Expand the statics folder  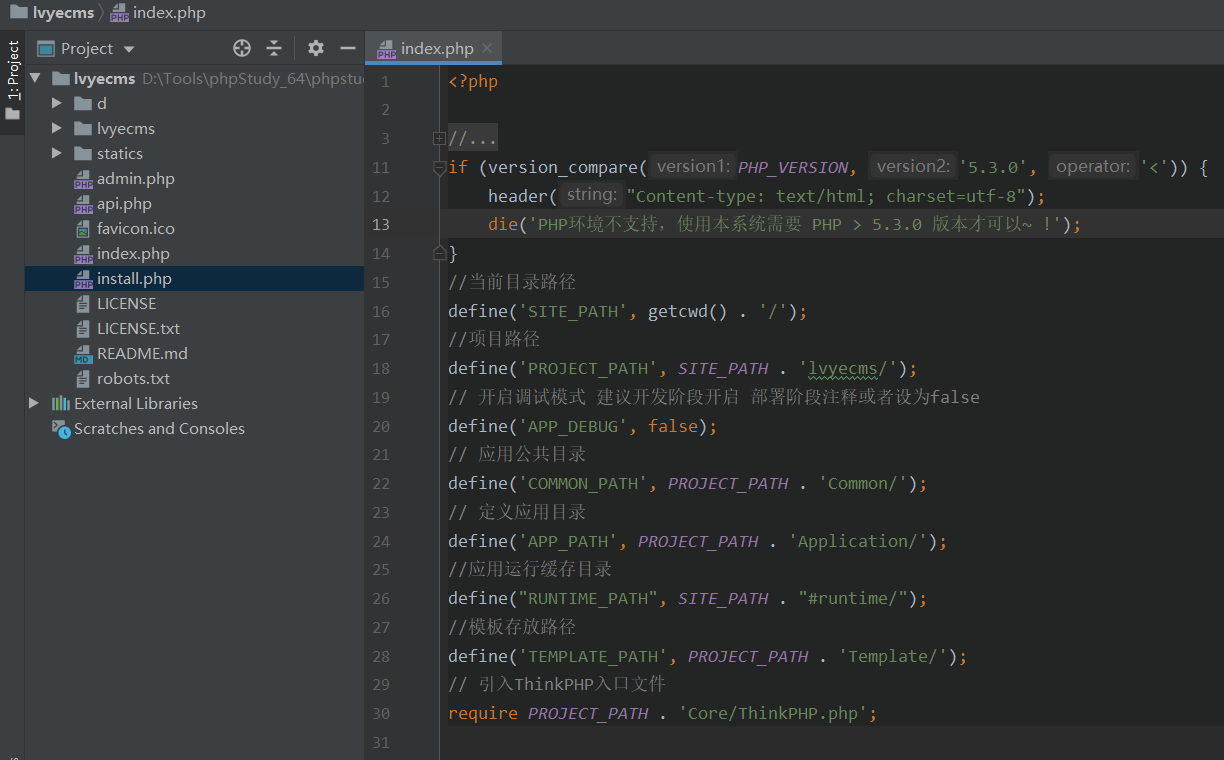[x=57, y=153]
